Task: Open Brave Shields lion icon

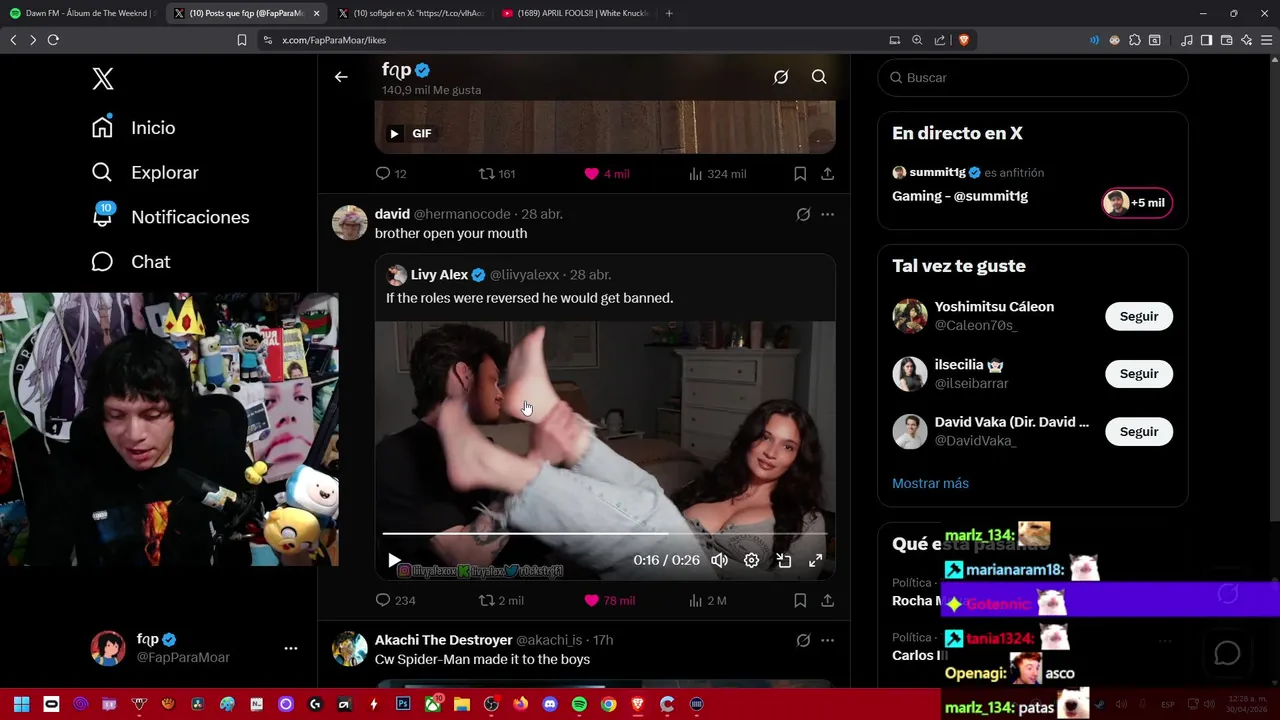Action: point(964,40)
